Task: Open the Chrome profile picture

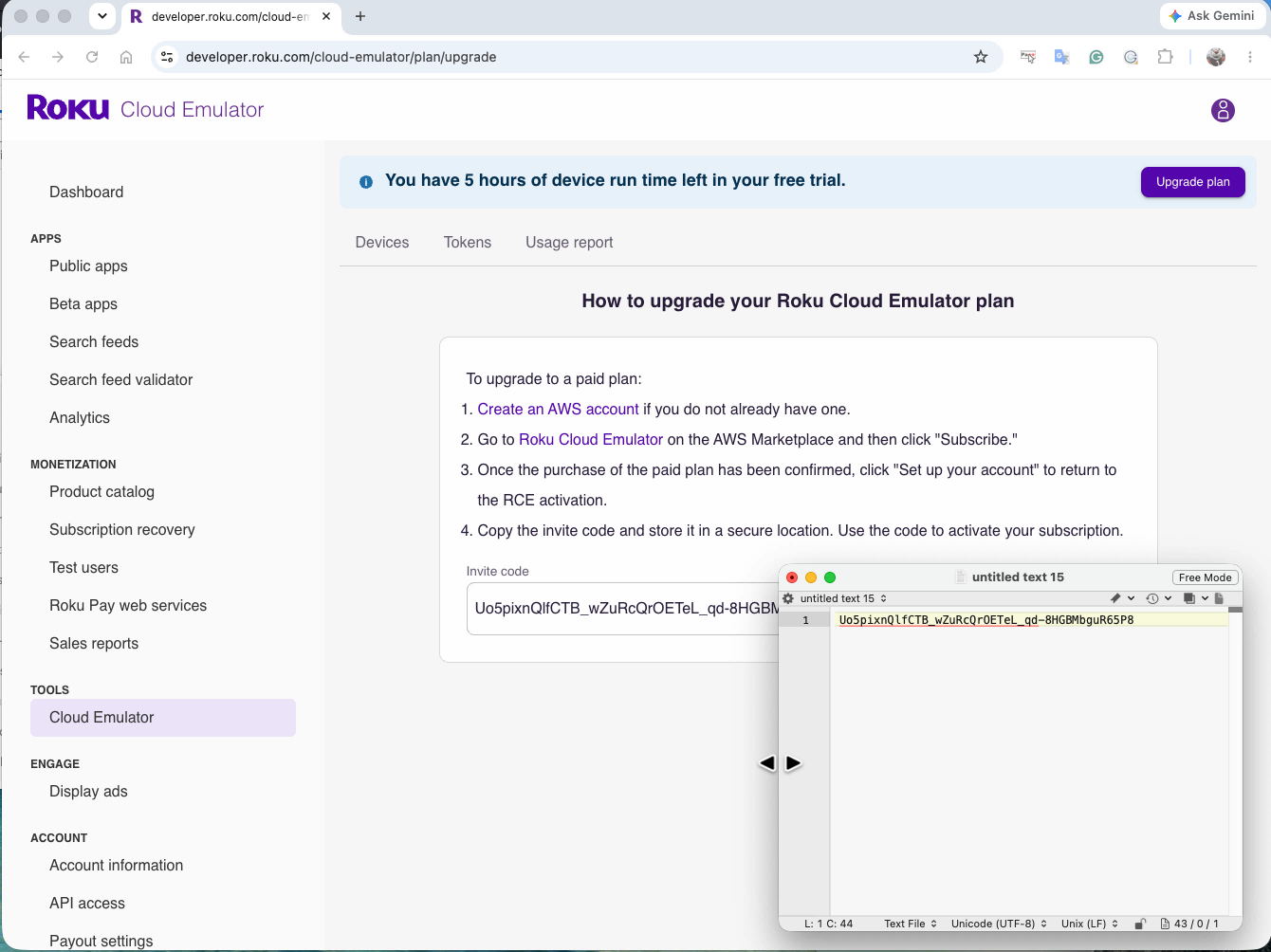Action: point(1216,57)
